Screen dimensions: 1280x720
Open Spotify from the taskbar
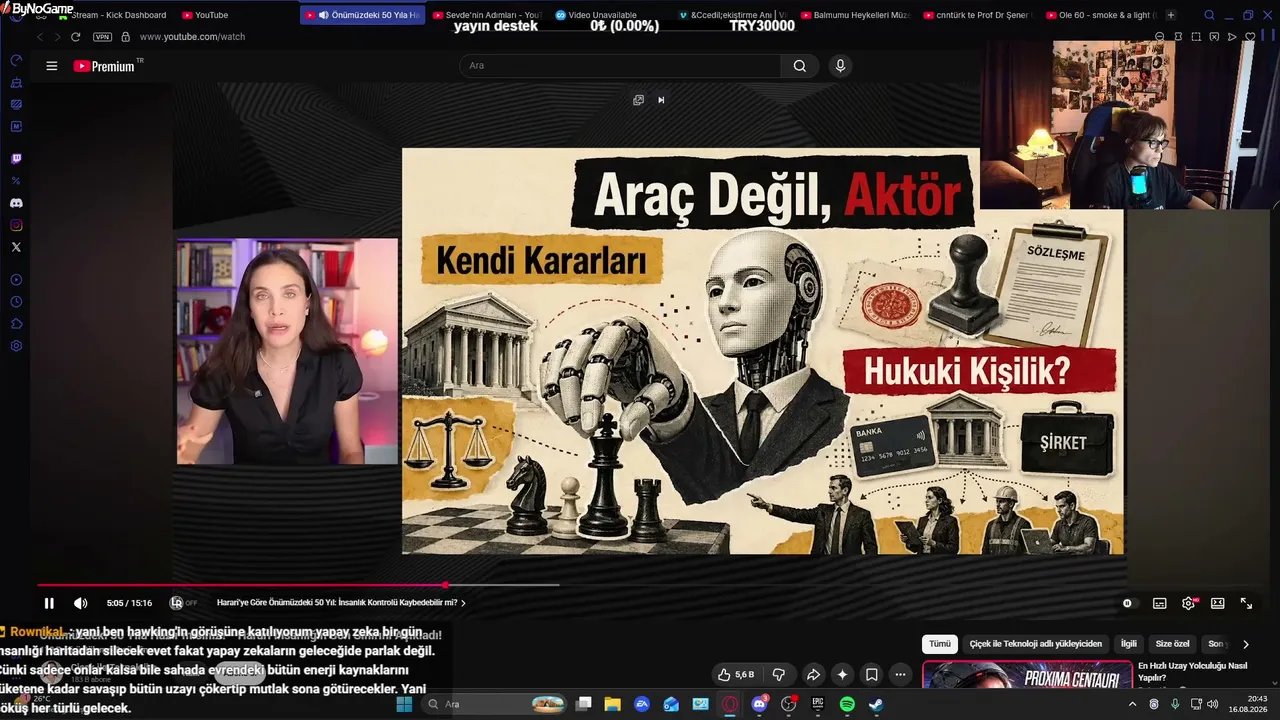click(847, 704)
